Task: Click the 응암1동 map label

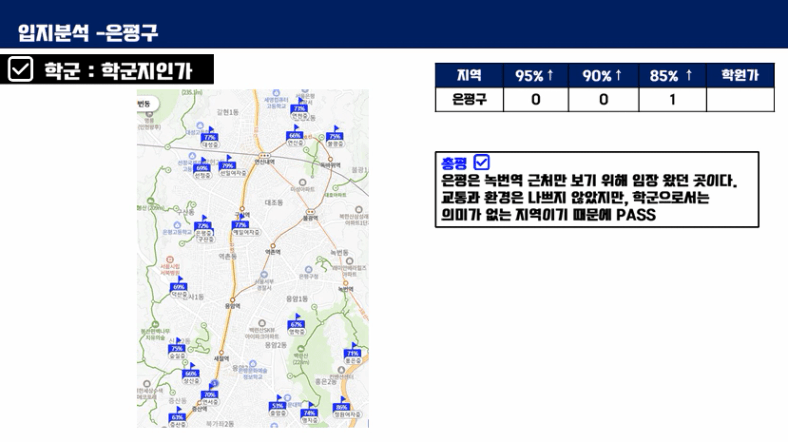Action: click(297, 299)
